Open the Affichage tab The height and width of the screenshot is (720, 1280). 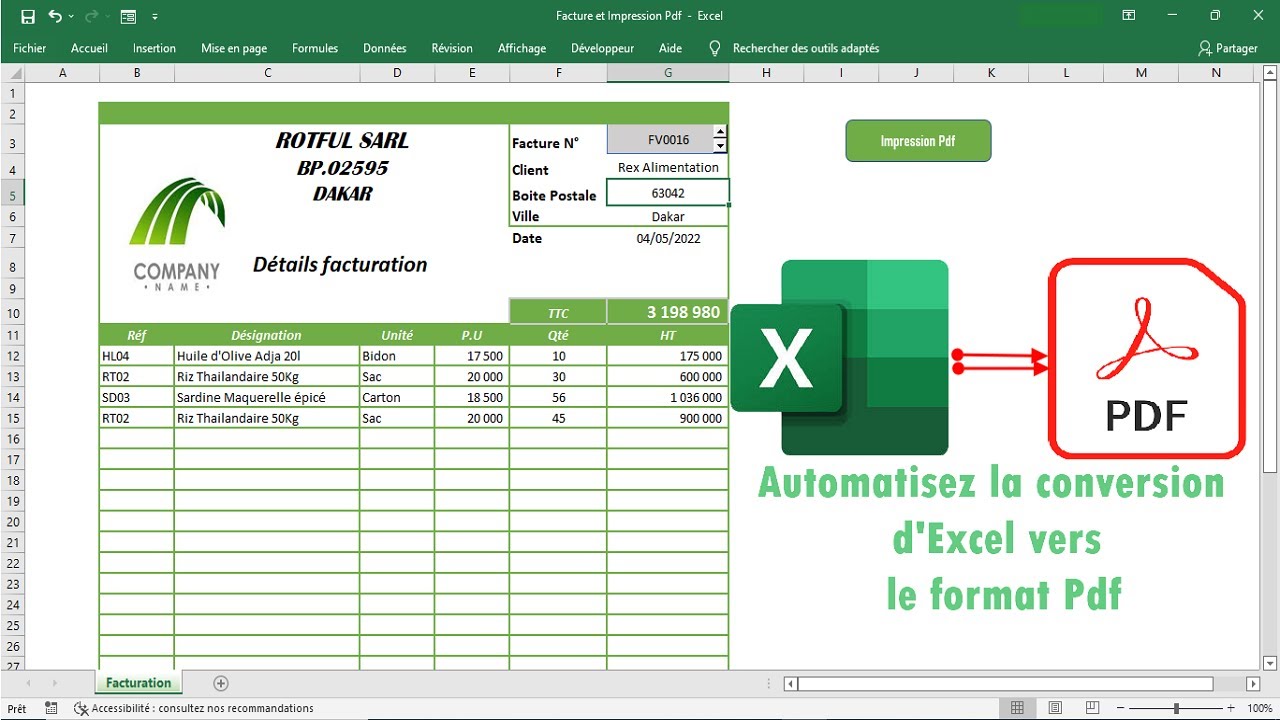coord(522,48)
